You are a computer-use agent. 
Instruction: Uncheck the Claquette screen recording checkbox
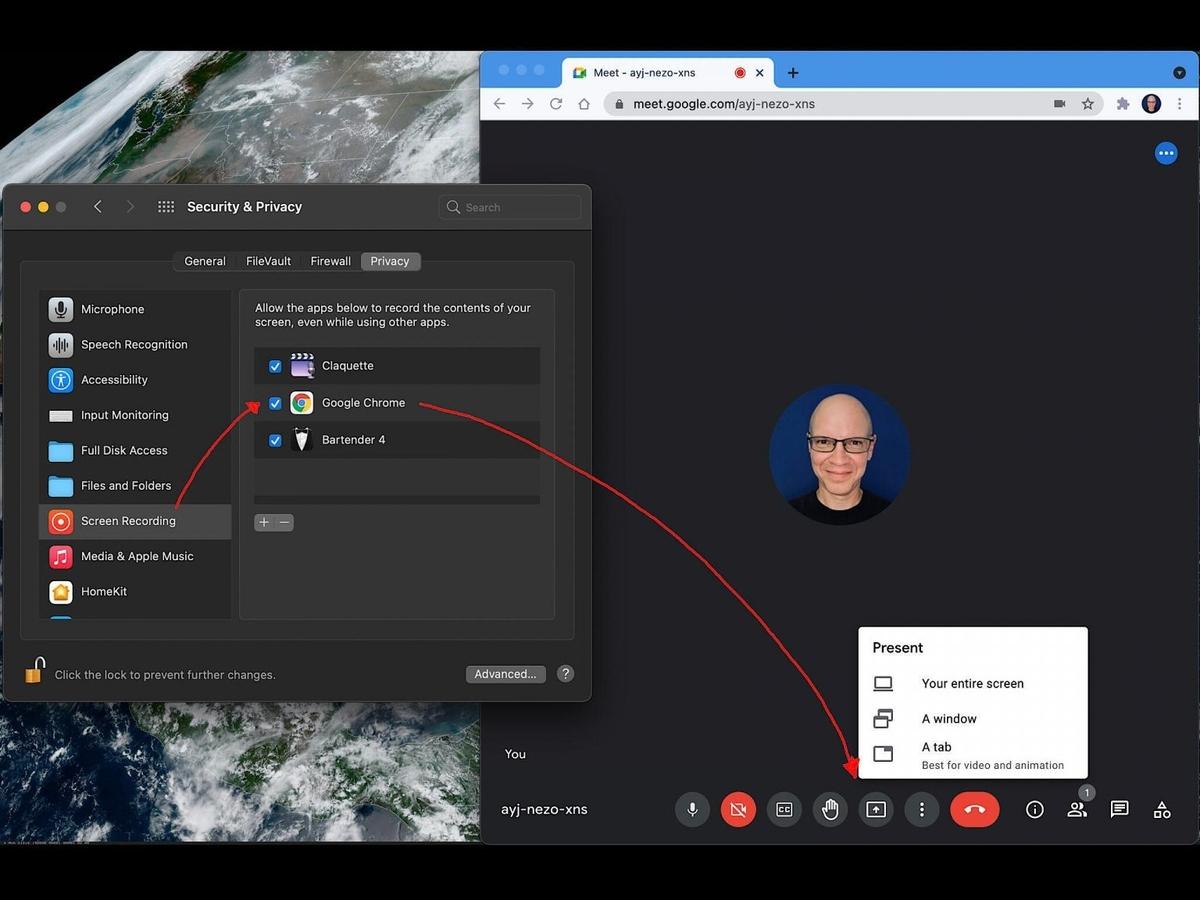click(x=275, y=367)
